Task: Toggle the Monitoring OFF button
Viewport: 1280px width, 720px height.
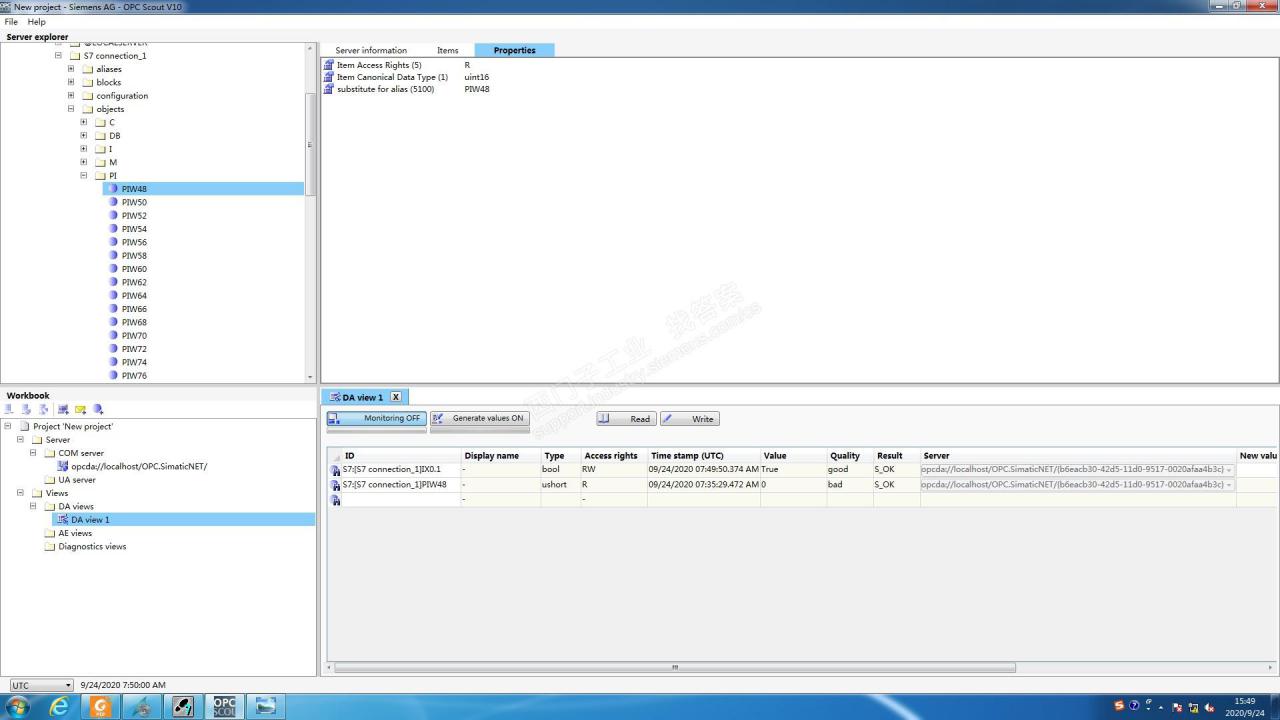Action: [376, 419]
